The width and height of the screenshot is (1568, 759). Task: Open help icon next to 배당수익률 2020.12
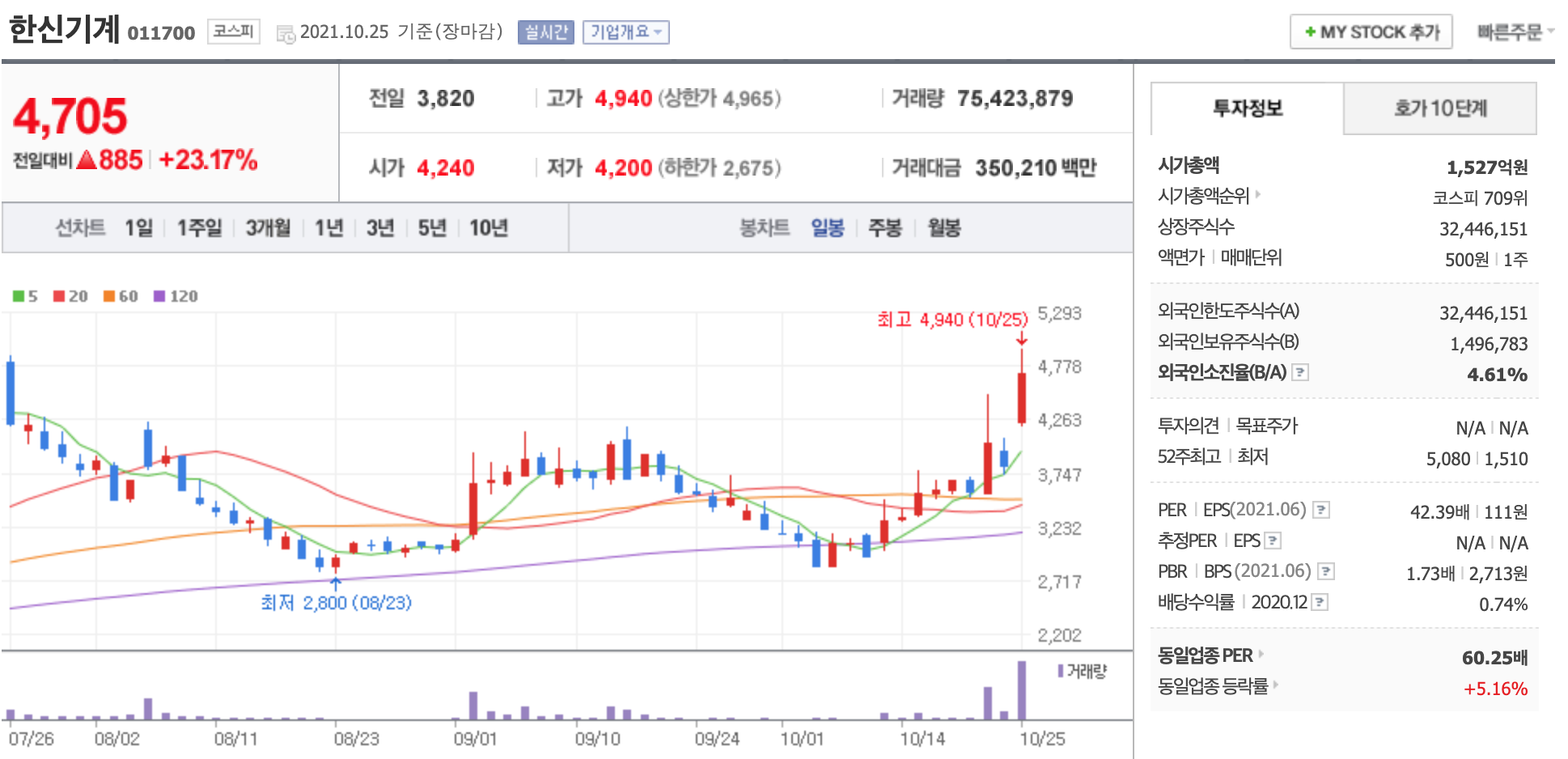[x=1320, y=602]
